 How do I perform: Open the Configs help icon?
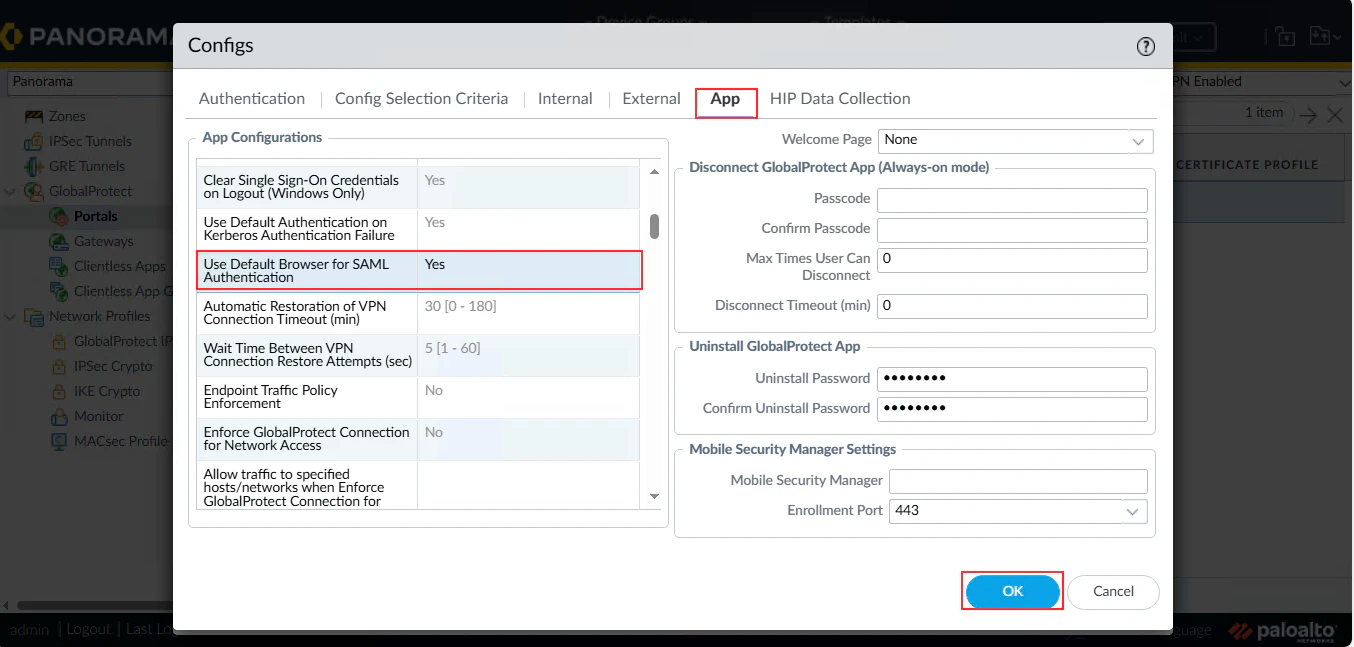coord(1146,46)
